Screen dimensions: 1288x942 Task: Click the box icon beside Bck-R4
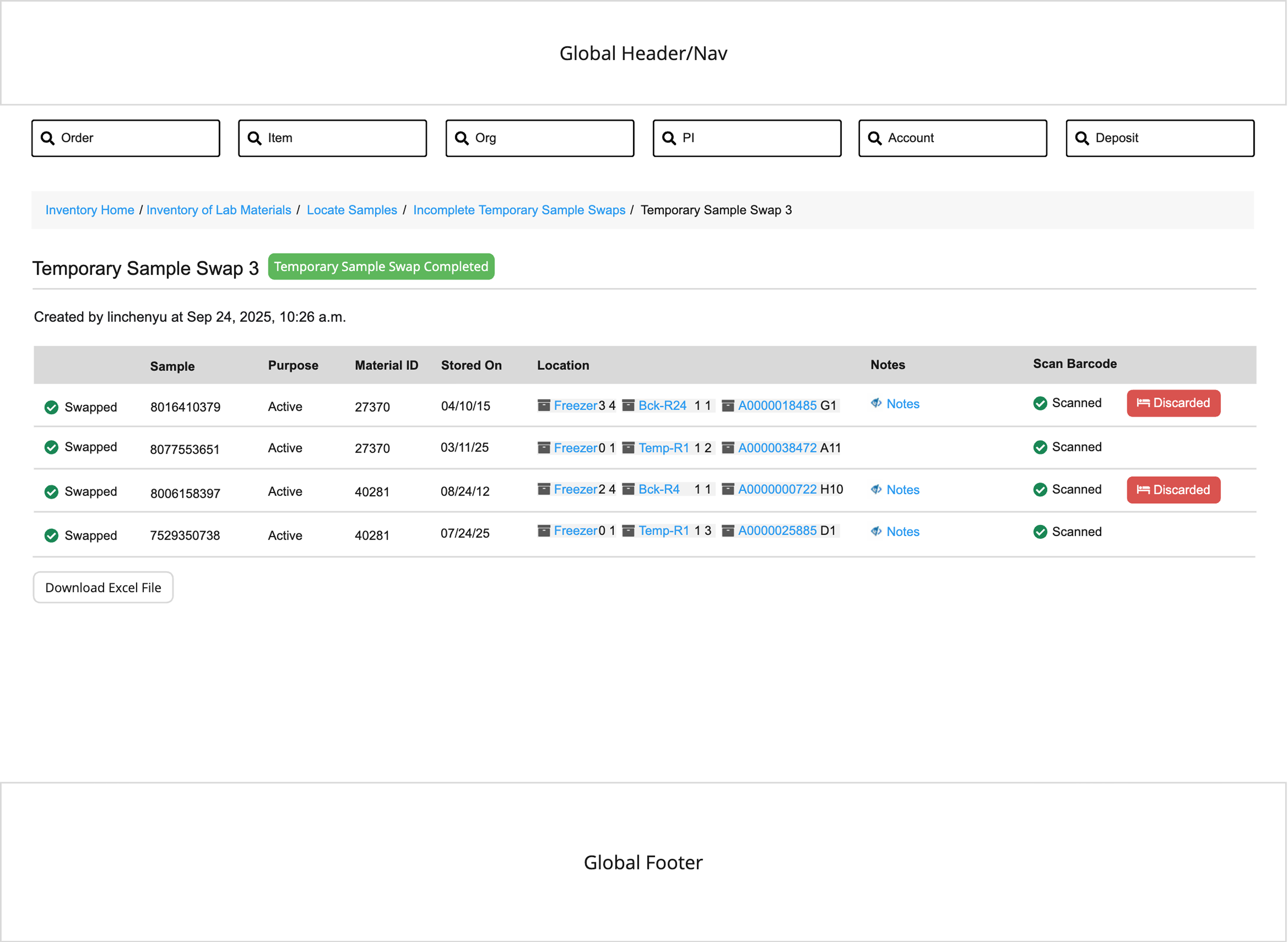click(628, 489)
